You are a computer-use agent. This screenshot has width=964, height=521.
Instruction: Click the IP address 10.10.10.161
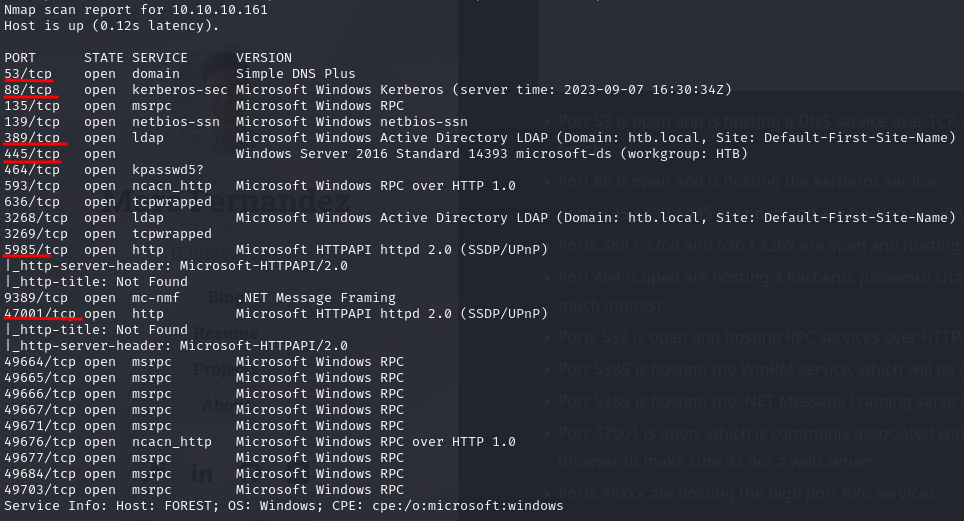point(220,10)
